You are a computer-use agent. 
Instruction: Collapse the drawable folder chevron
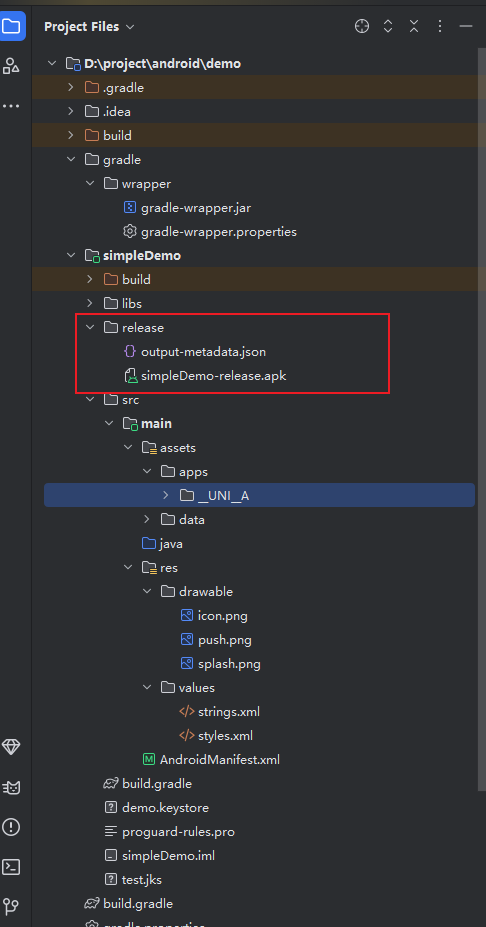click(x=147, y=592)
